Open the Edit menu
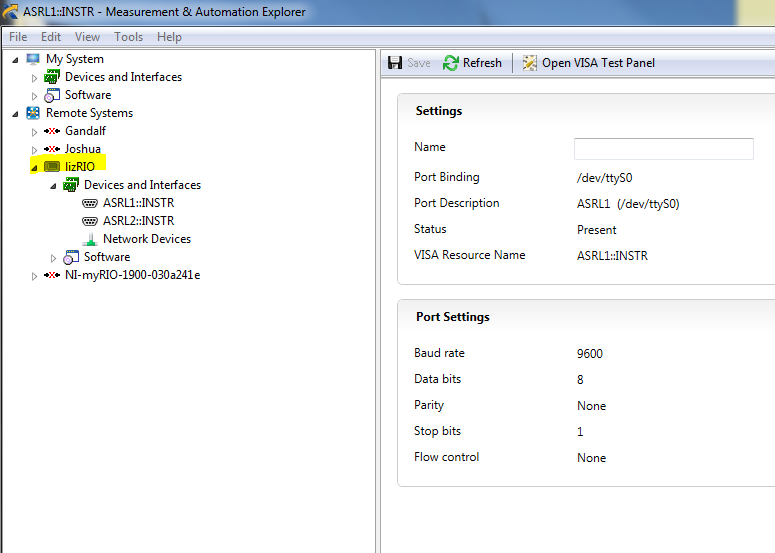 click(x=50, y=37)
